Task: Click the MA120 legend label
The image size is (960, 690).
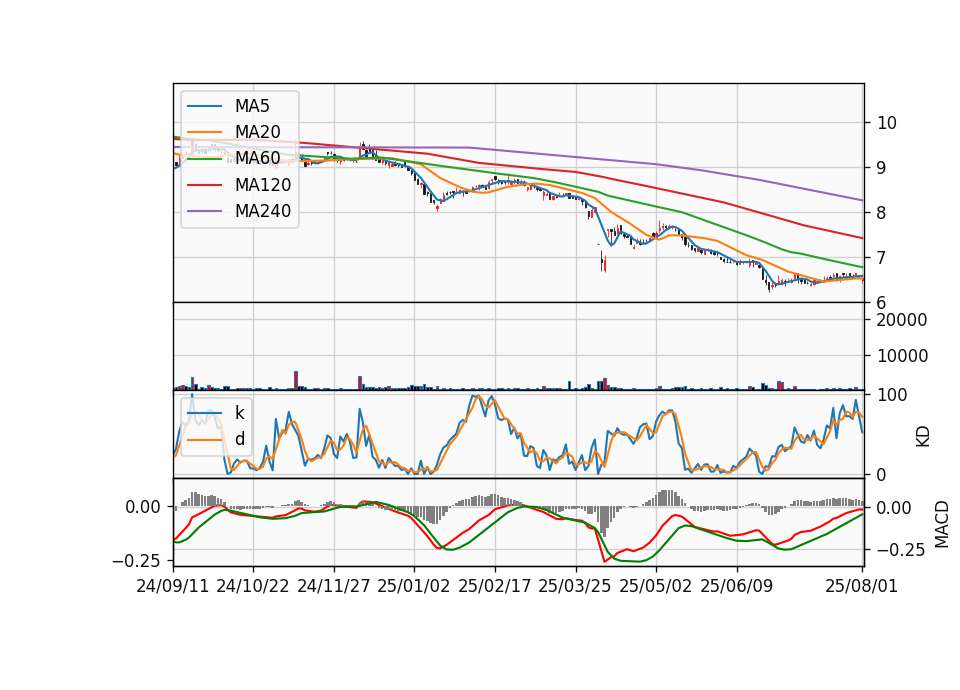Action: click(263, 185)
